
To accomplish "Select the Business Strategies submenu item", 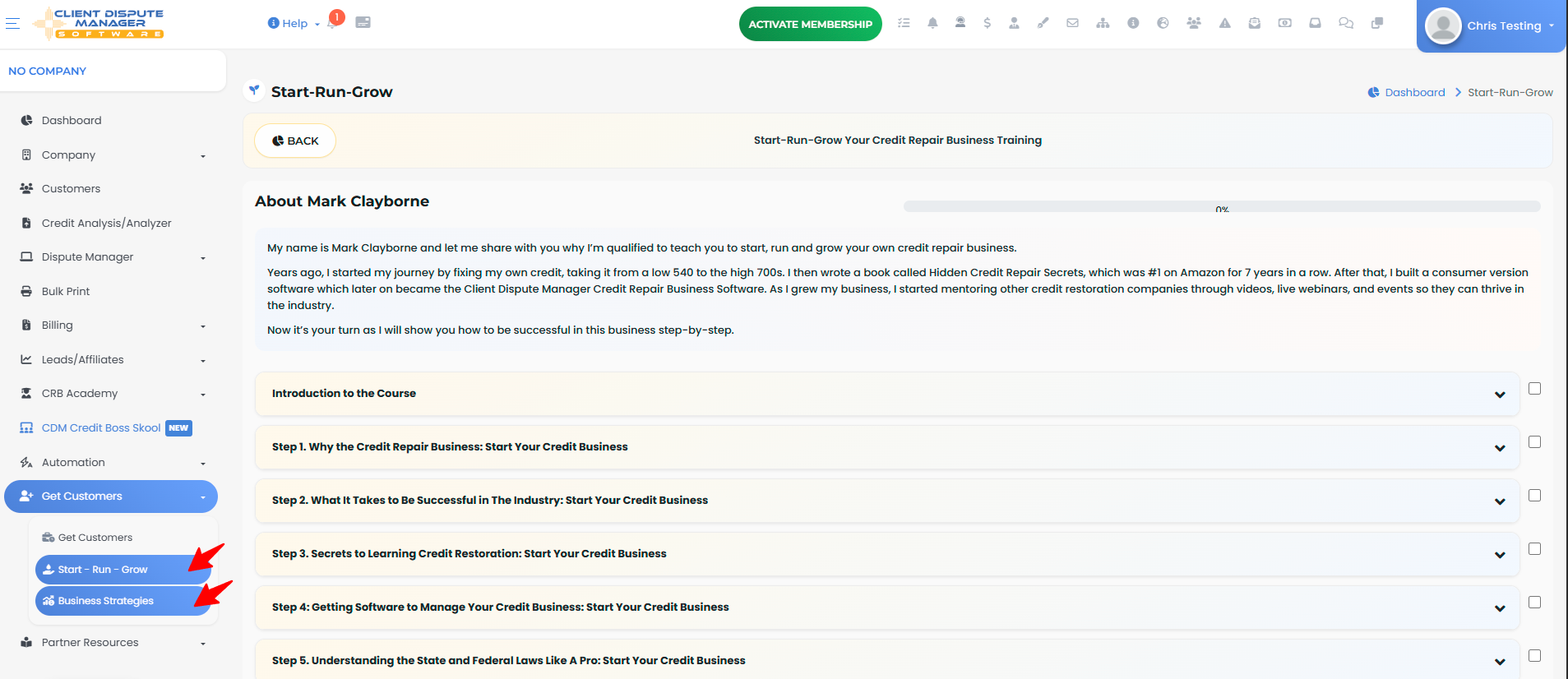I will coord(123,601).
